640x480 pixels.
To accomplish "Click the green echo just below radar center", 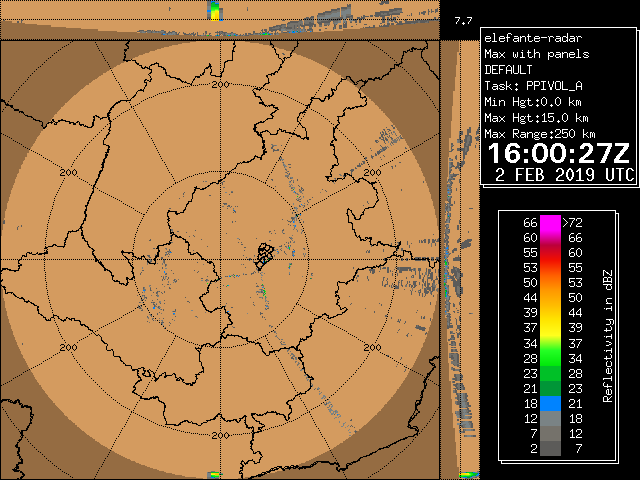I will click(x=263, y=291).
